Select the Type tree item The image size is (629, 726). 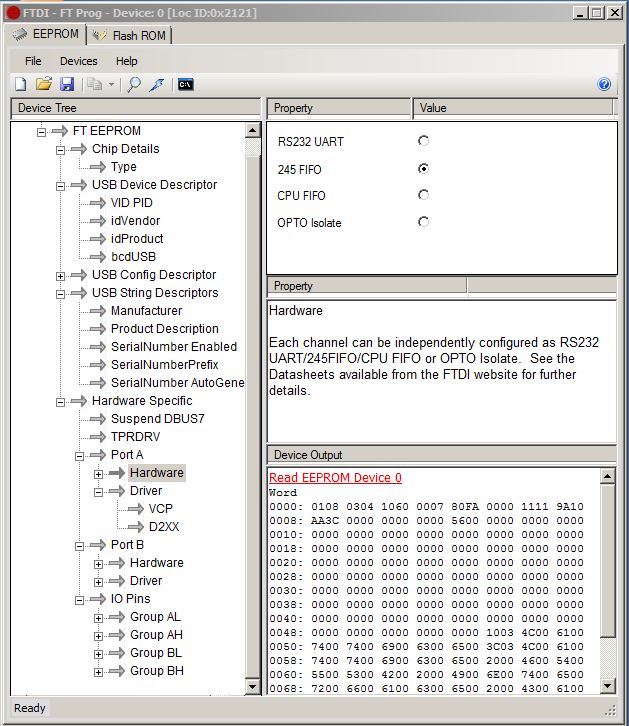[124, 167]
